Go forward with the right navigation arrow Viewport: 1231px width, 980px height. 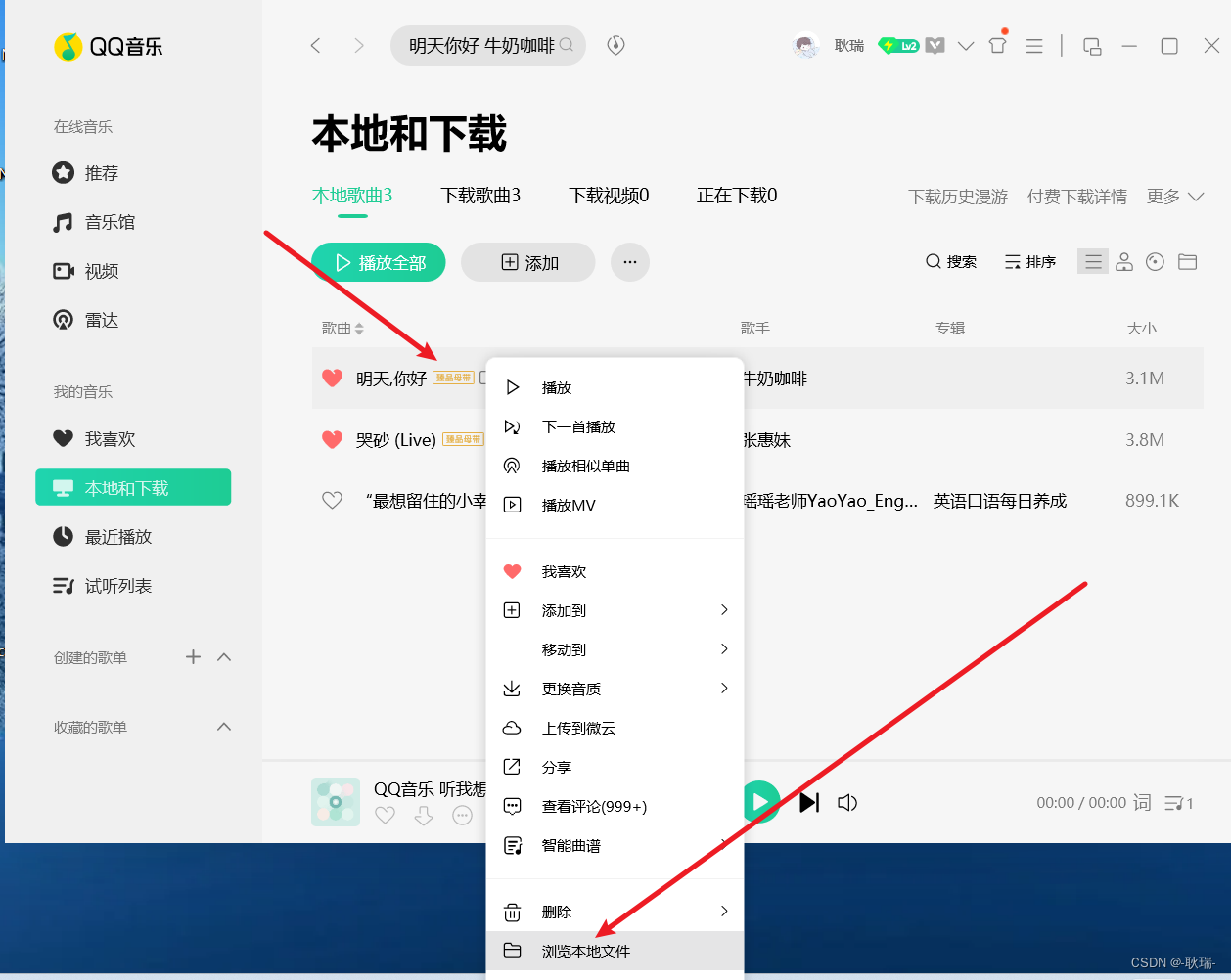coord(359,45)
